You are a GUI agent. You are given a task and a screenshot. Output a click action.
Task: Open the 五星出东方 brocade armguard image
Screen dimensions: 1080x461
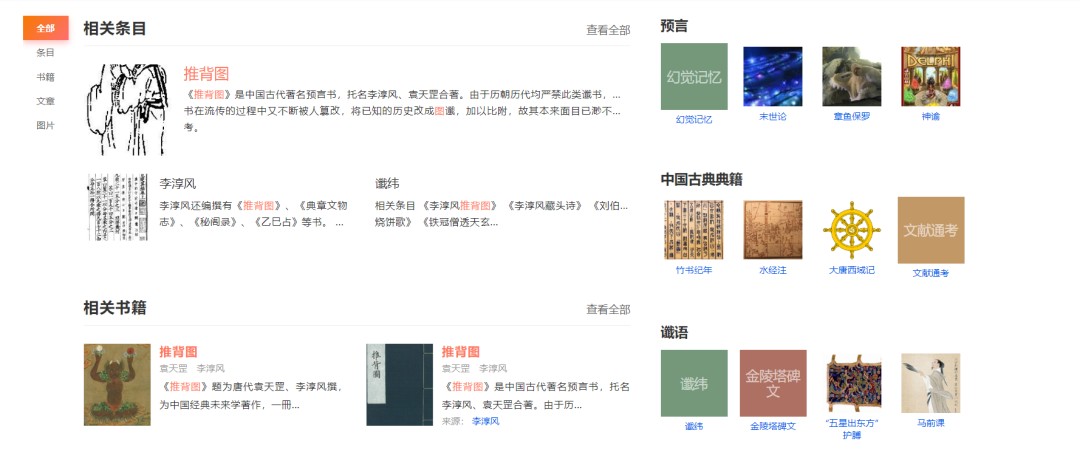coord(852,383)
